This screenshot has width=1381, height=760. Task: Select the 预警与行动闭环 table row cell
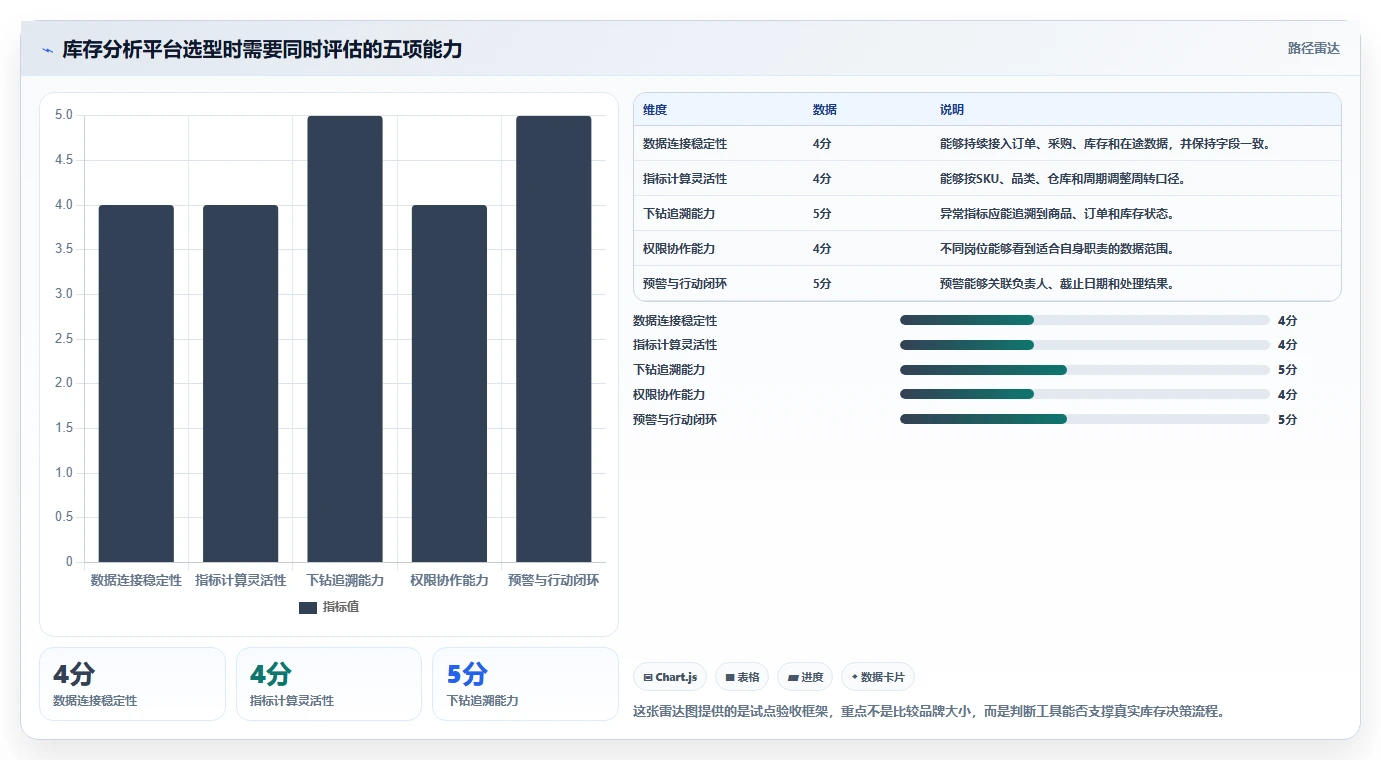[685, 284]
